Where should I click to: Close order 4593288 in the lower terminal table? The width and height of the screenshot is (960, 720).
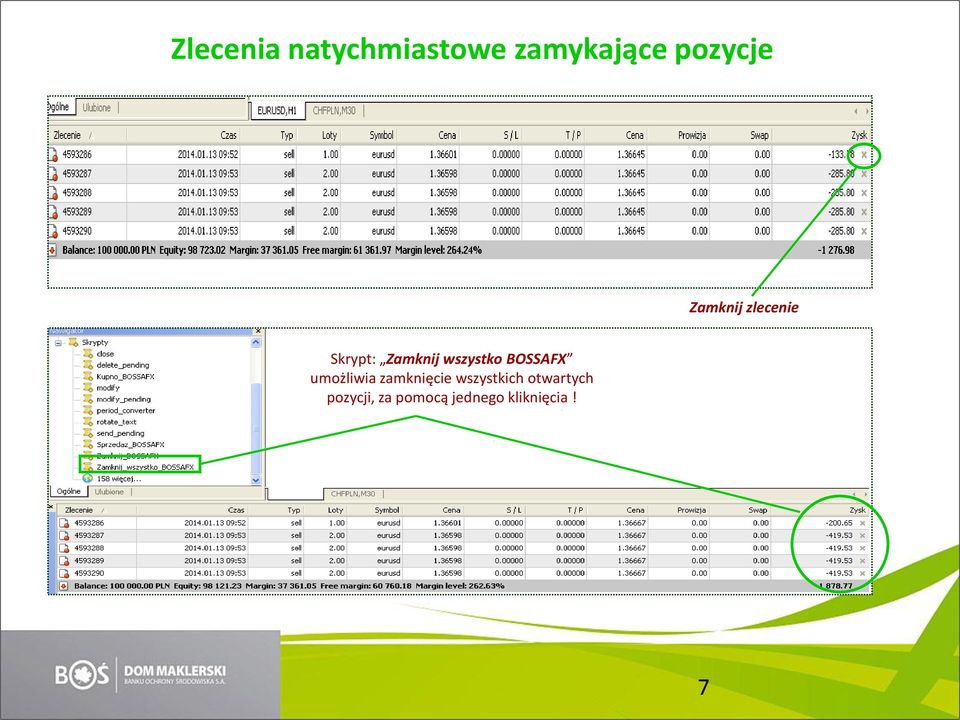pyautogui.click(x=863, y=549)
